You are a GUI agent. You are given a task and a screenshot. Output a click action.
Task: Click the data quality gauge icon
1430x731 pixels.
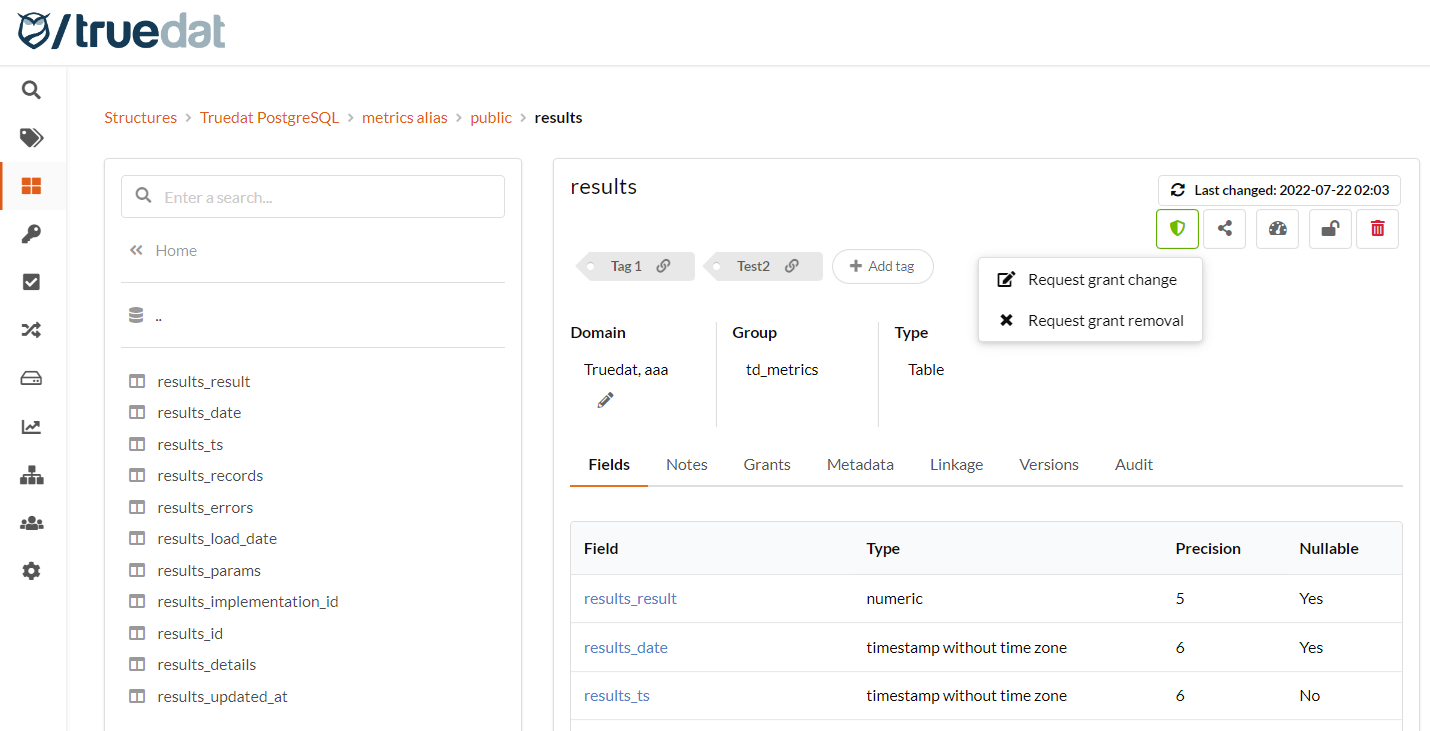pyautogui.click(x=1277, y=228)
